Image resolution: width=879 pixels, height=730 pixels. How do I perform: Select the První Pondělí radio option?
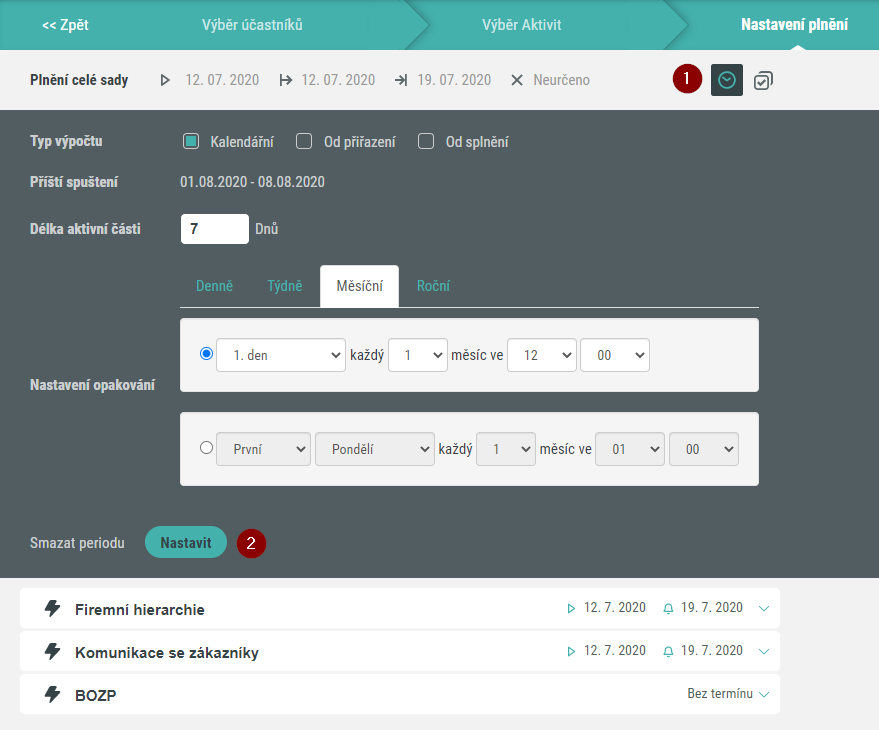tap(207, 449)
